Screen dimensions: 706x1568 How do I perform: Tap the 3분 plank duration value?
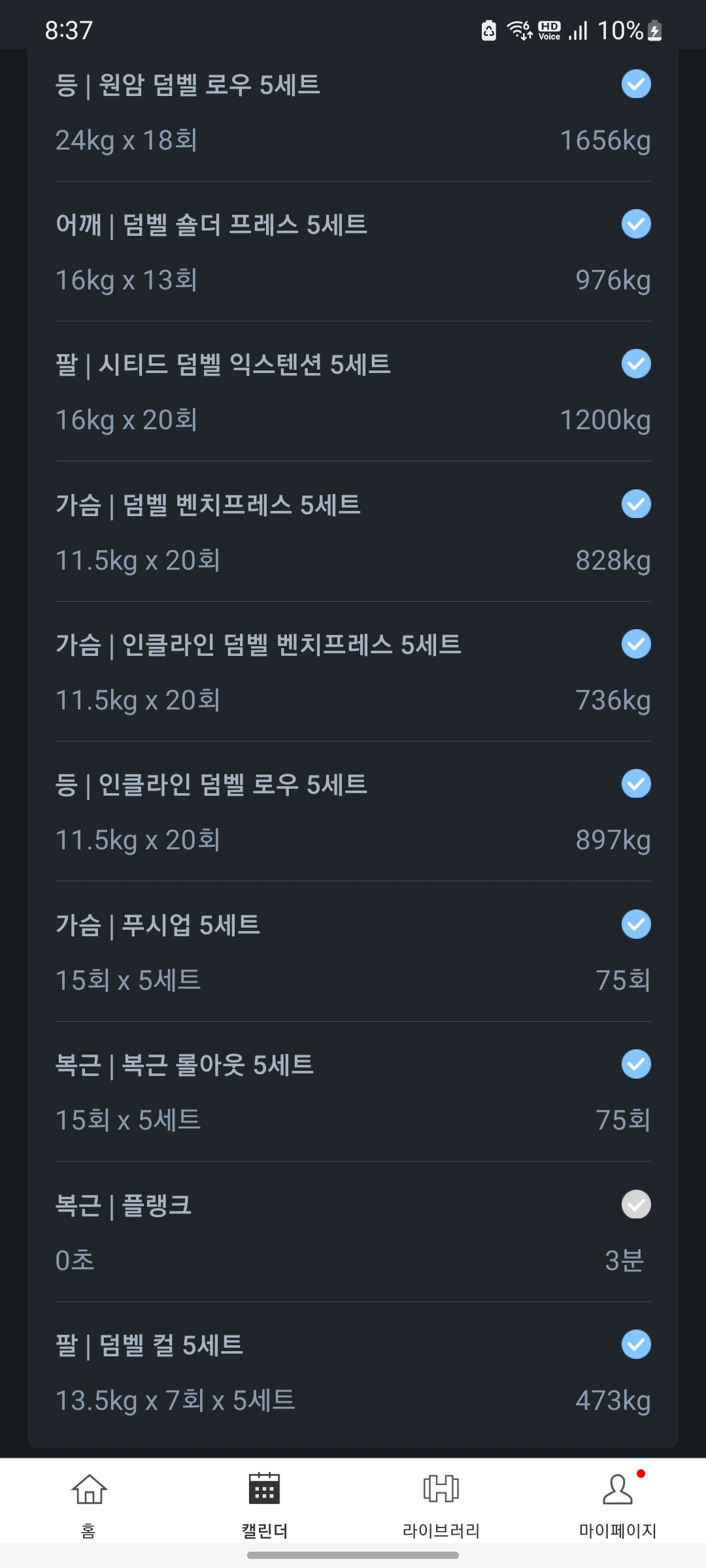point(624,1261)
